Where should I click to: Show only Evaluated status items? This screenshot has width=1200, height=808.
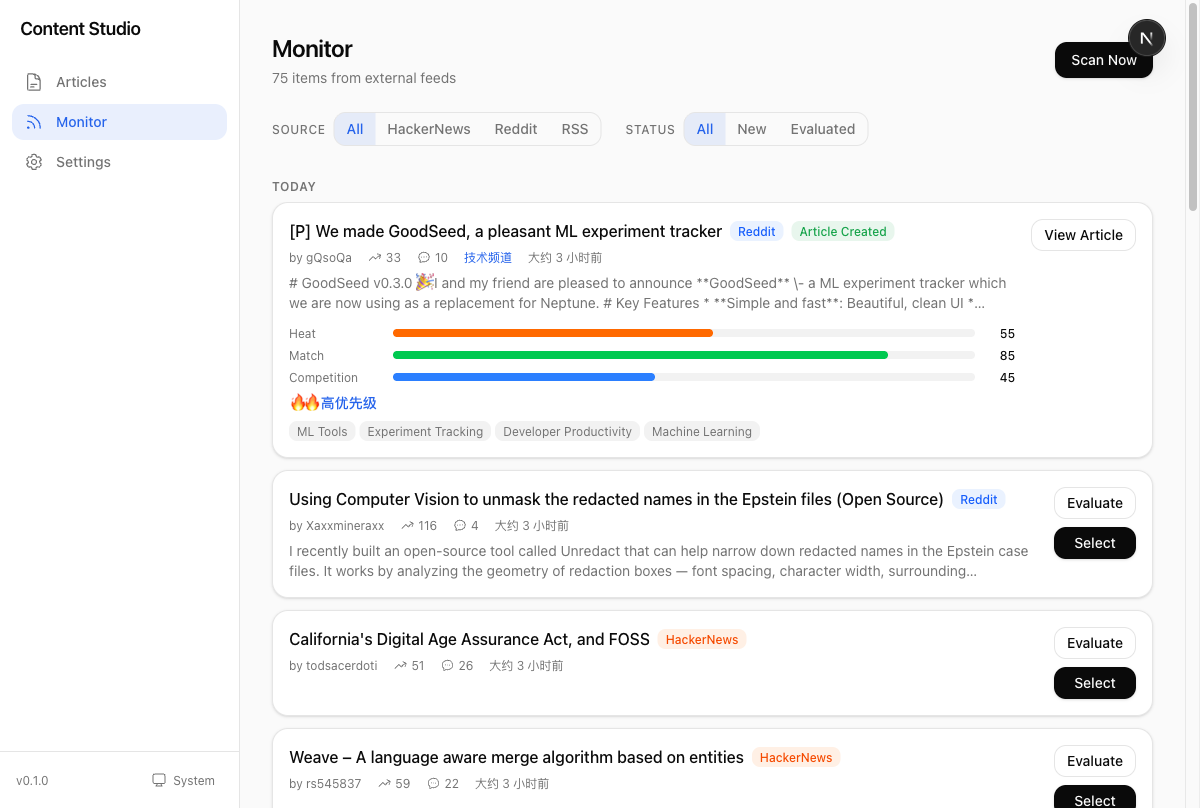click(x=822, y=129)
